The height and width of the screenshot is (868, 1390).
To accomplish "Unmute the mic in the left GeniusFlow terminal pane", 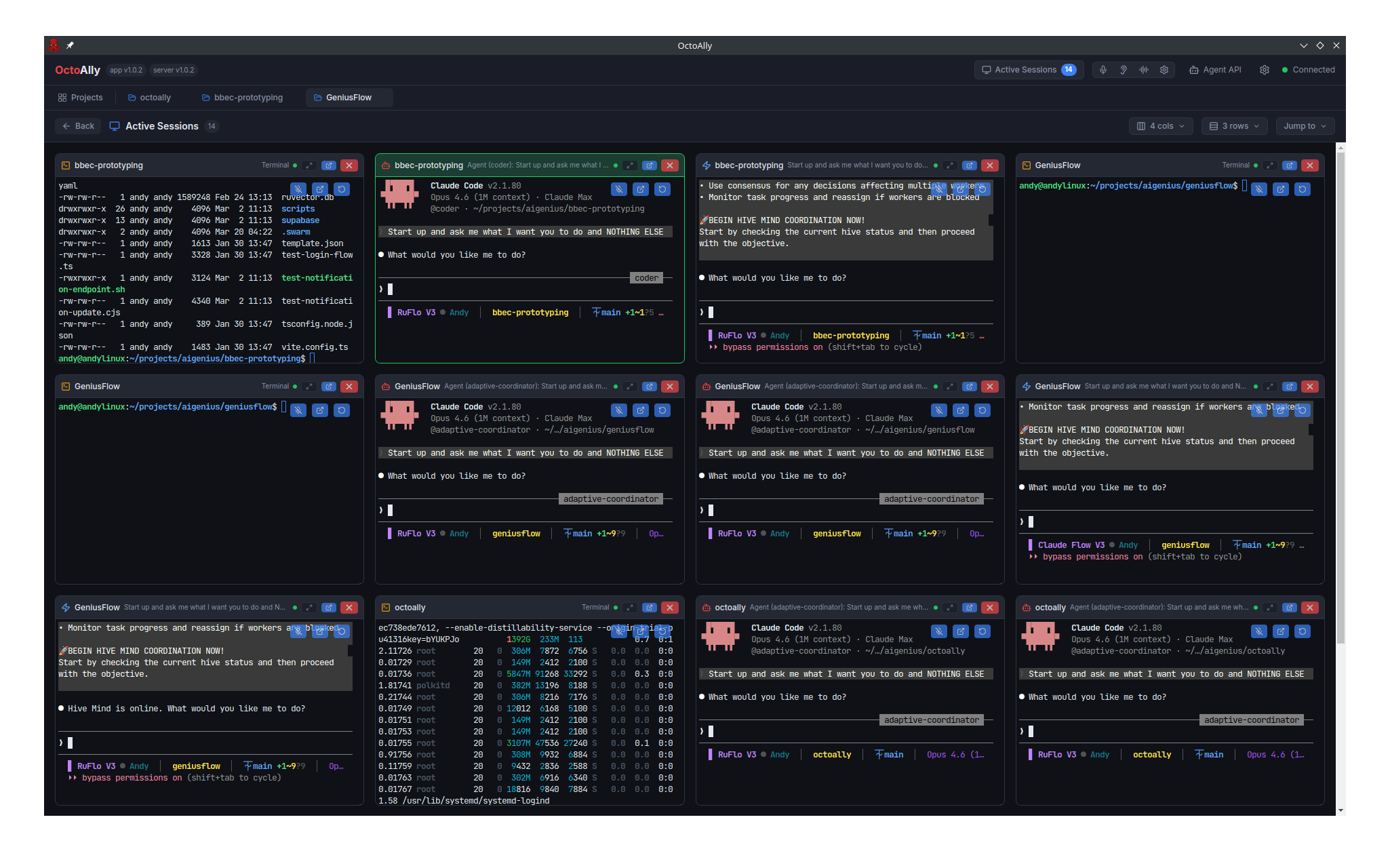I will pos(298,410).
